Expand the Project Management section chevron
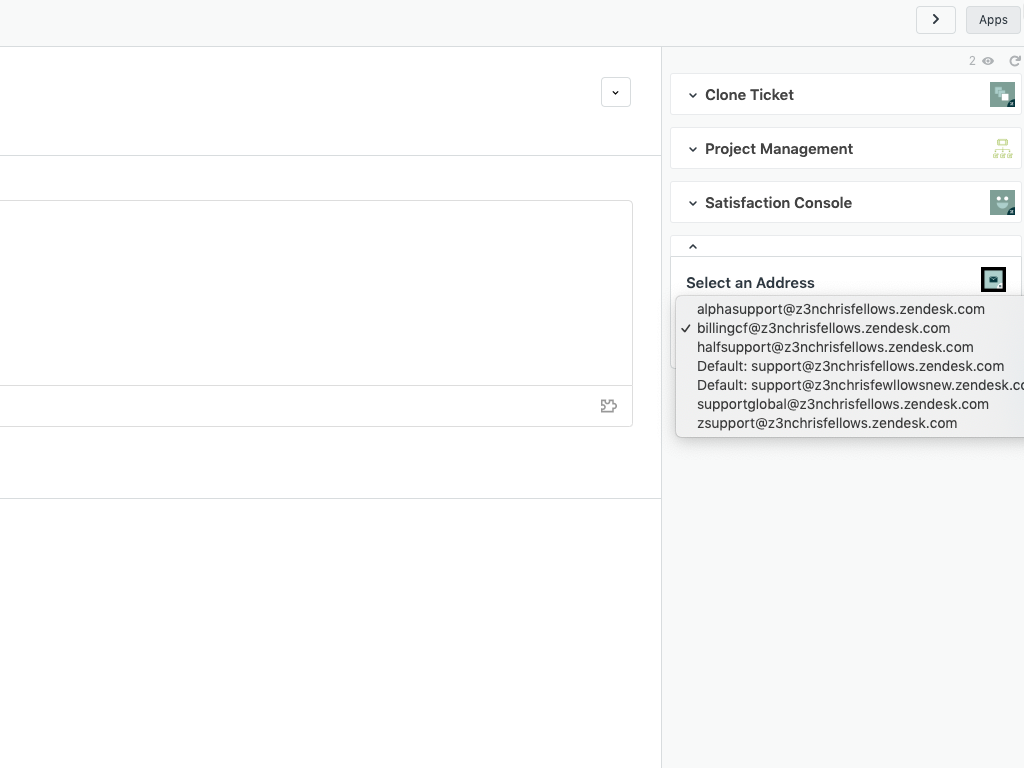Image resolution: width=1024 pixels, height=768 pixels. click(693, 149)
